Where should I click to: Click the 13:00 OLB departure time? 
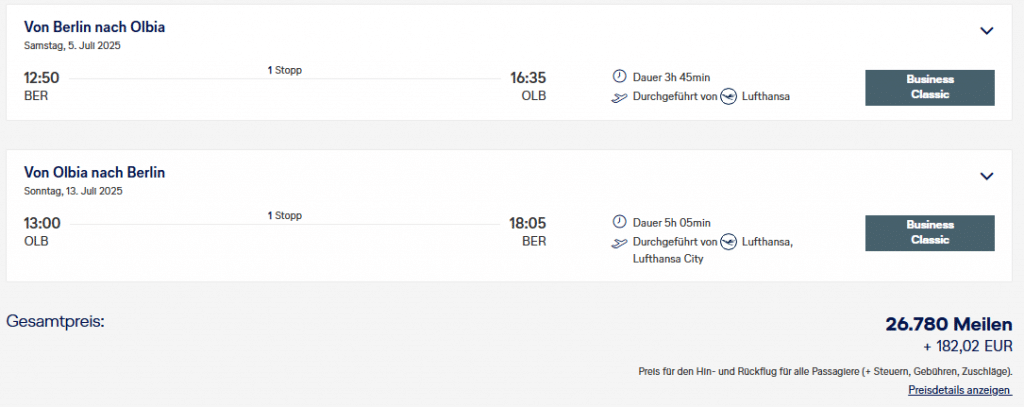[x=42, y=223]
